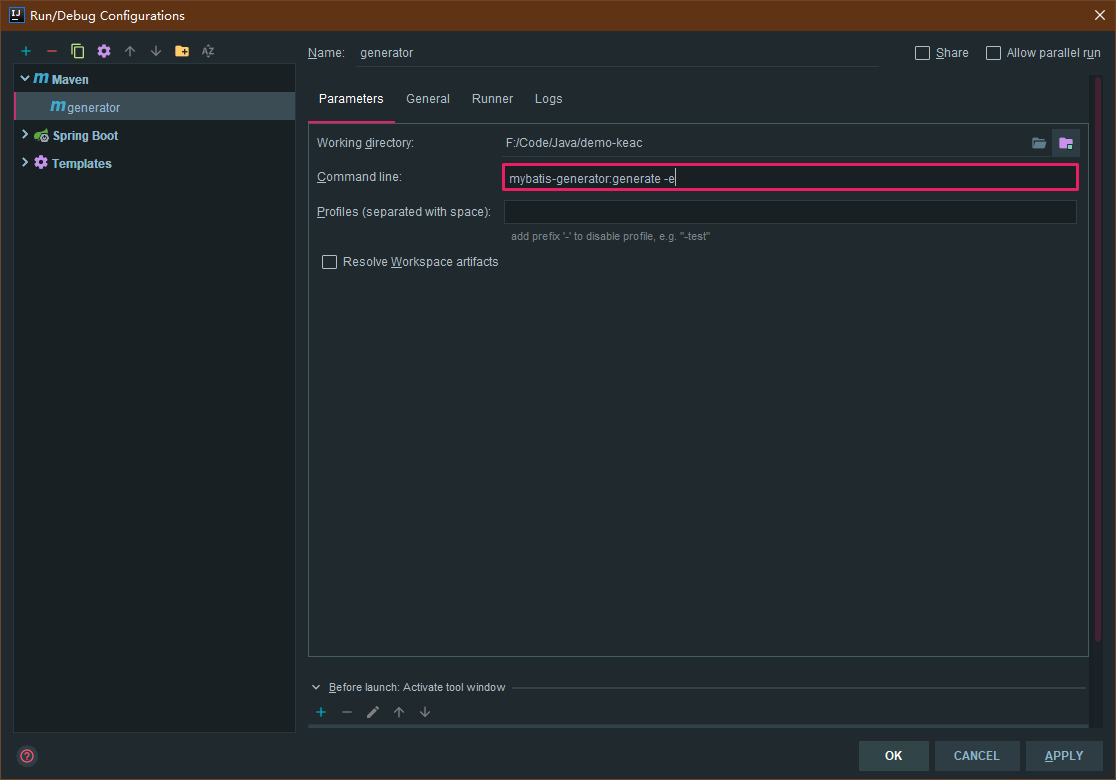
Task: Click the 'Working directory:' label
Action: tap(365, 143)
